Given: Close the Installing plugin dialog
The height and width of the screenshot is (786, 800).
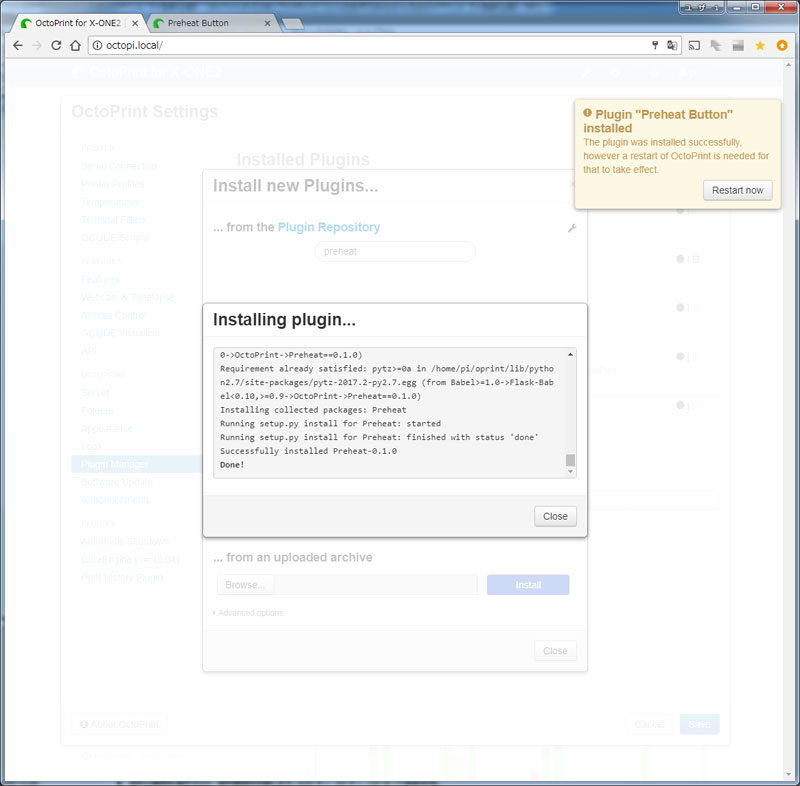Looking at the screenshot, I should 555,516.
